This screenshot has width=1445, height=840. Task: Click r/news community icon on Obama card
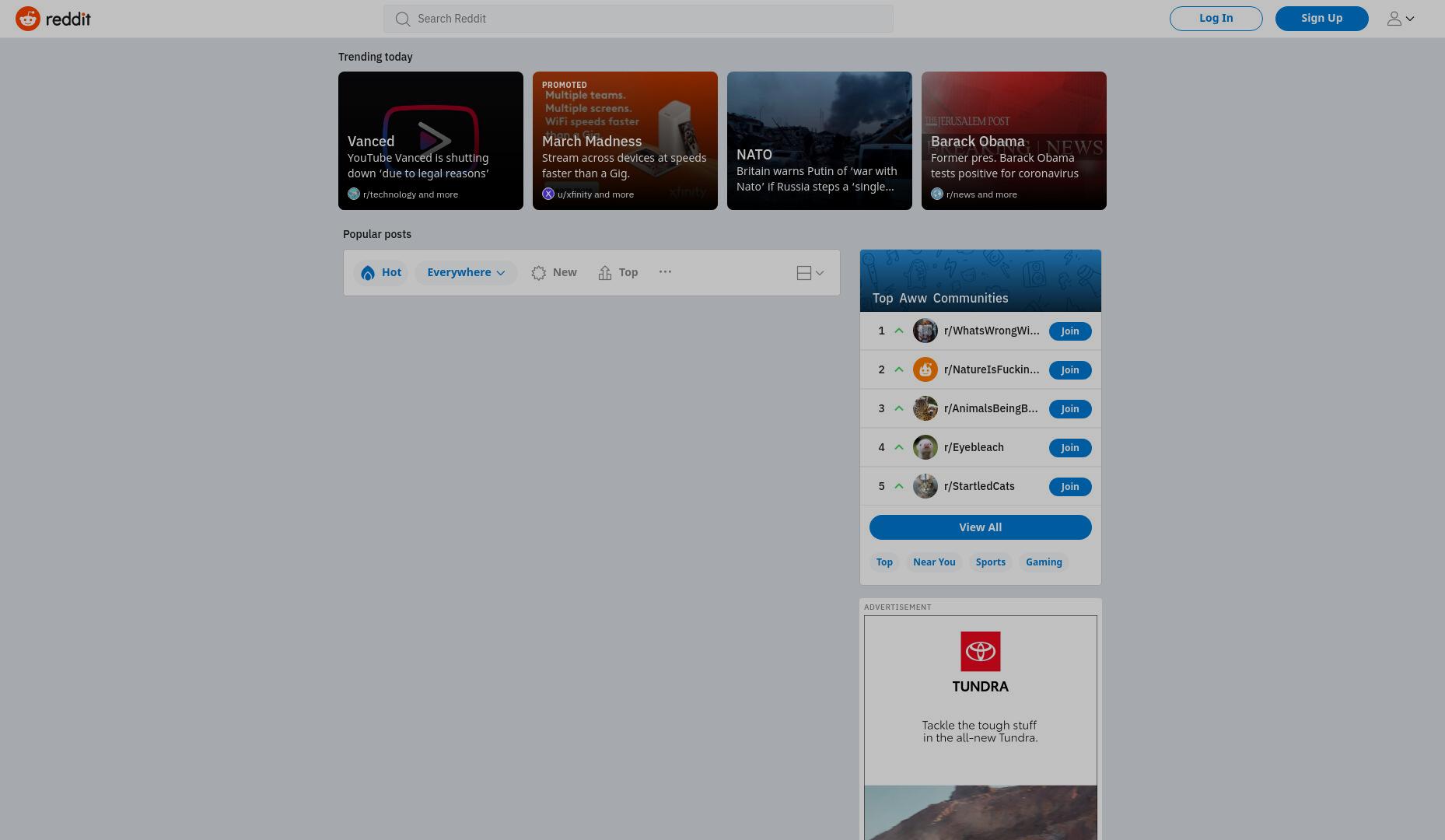click(x=937, y=194)
